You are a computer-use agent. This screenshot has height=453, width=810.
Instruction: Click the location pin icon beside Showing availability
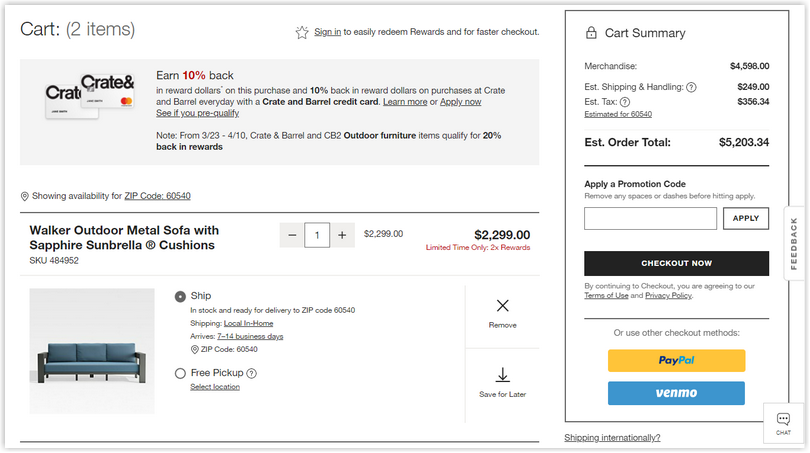pos(24,196)
